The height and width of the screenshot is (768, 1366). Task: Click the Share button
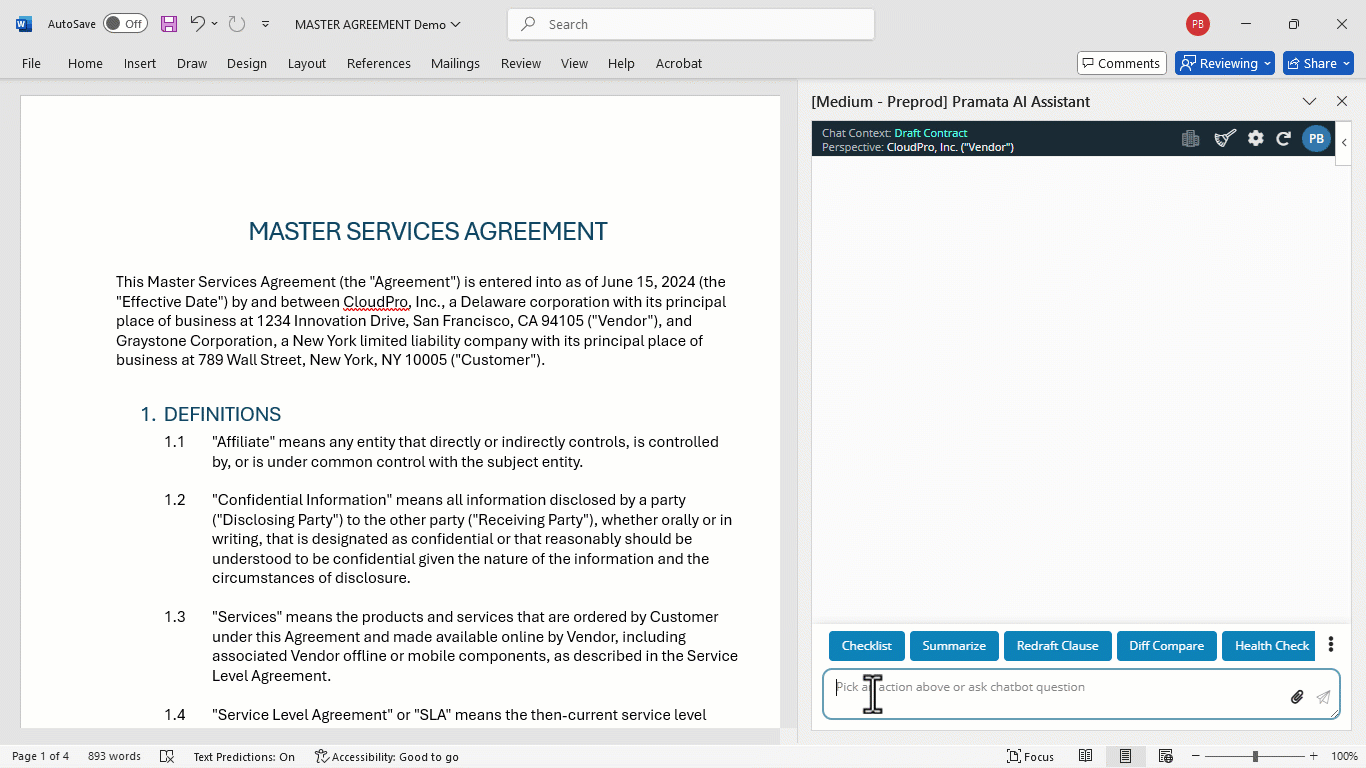(1318, 63)
